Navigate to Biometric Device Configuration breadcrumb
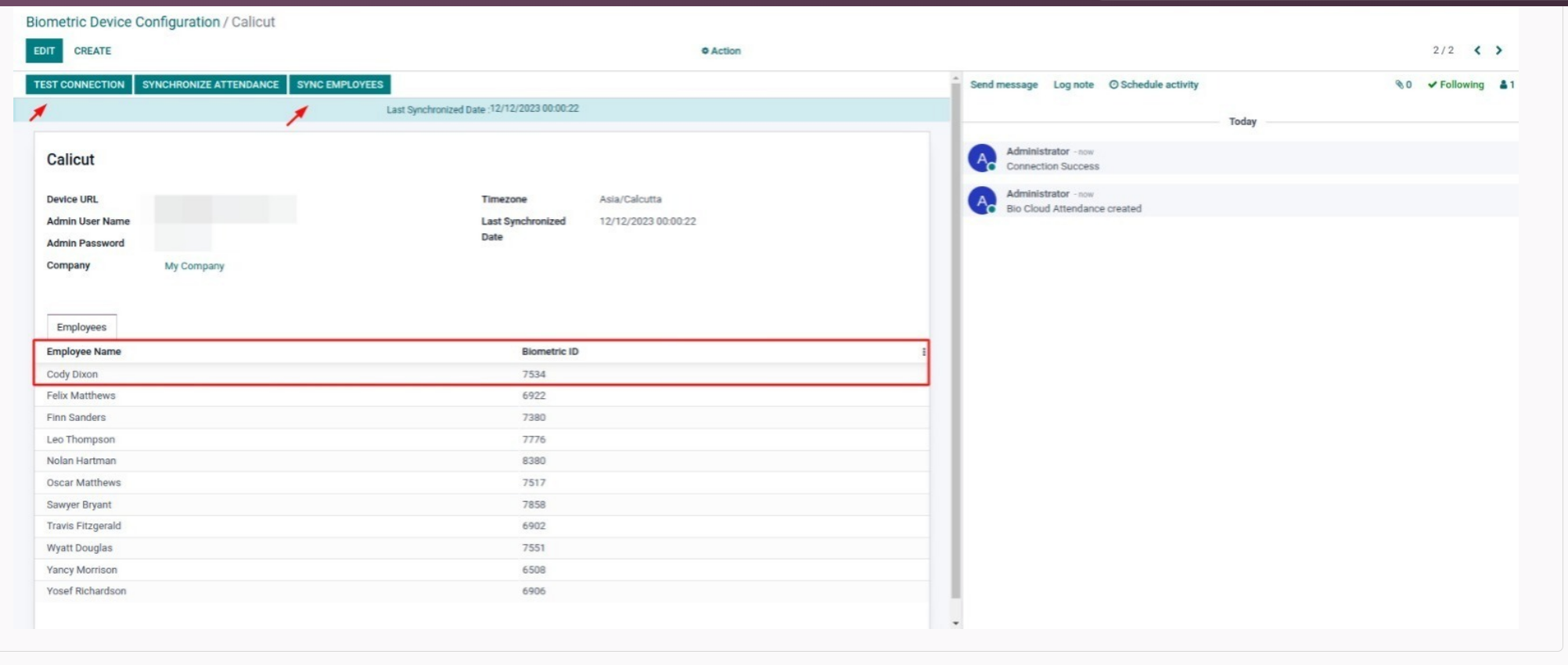The width and height of the screenshot is (1568, 665). click(123, 22)
